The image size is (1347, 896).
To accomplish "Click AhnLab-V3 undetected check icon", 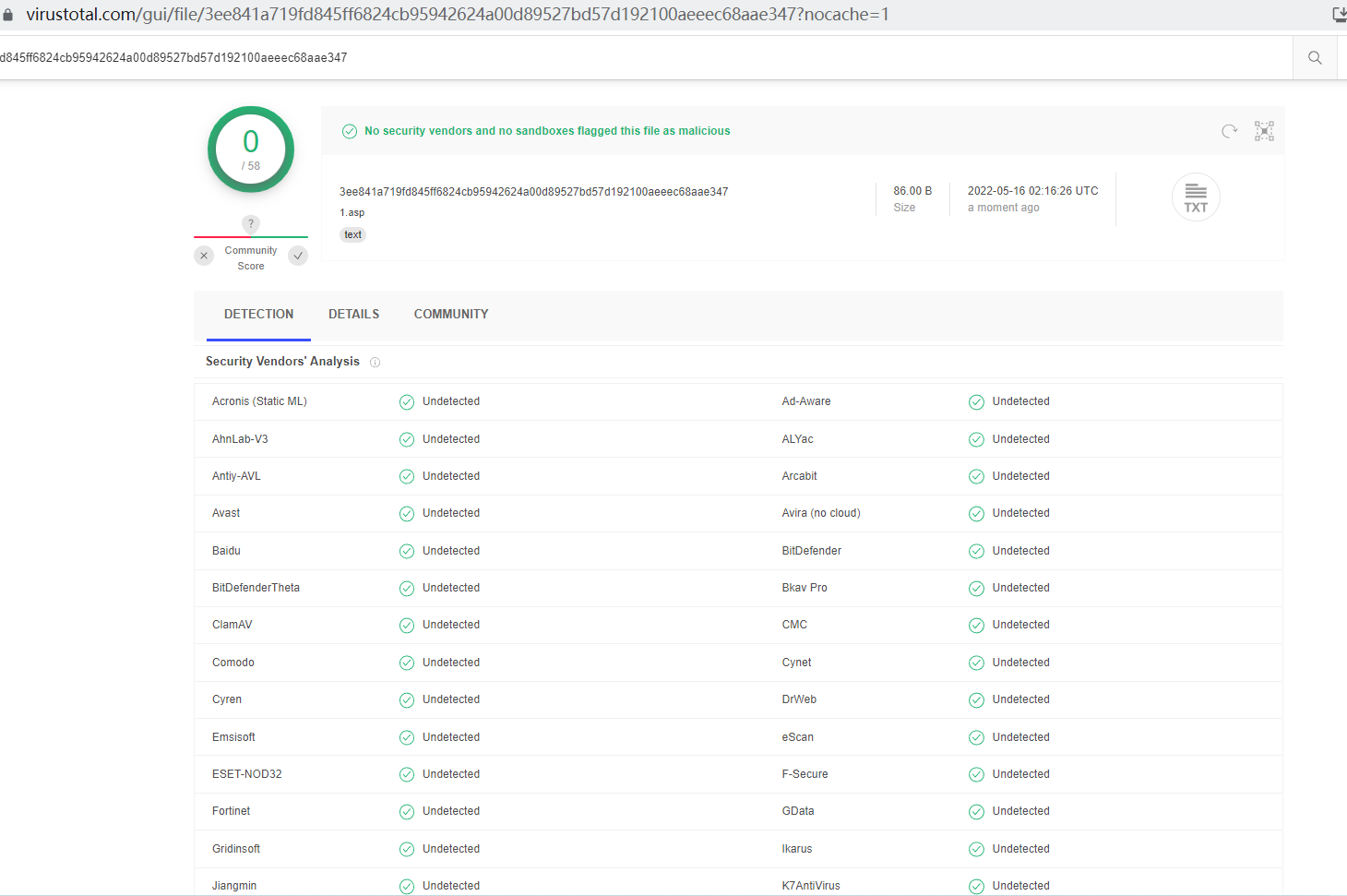I will 407,439.
